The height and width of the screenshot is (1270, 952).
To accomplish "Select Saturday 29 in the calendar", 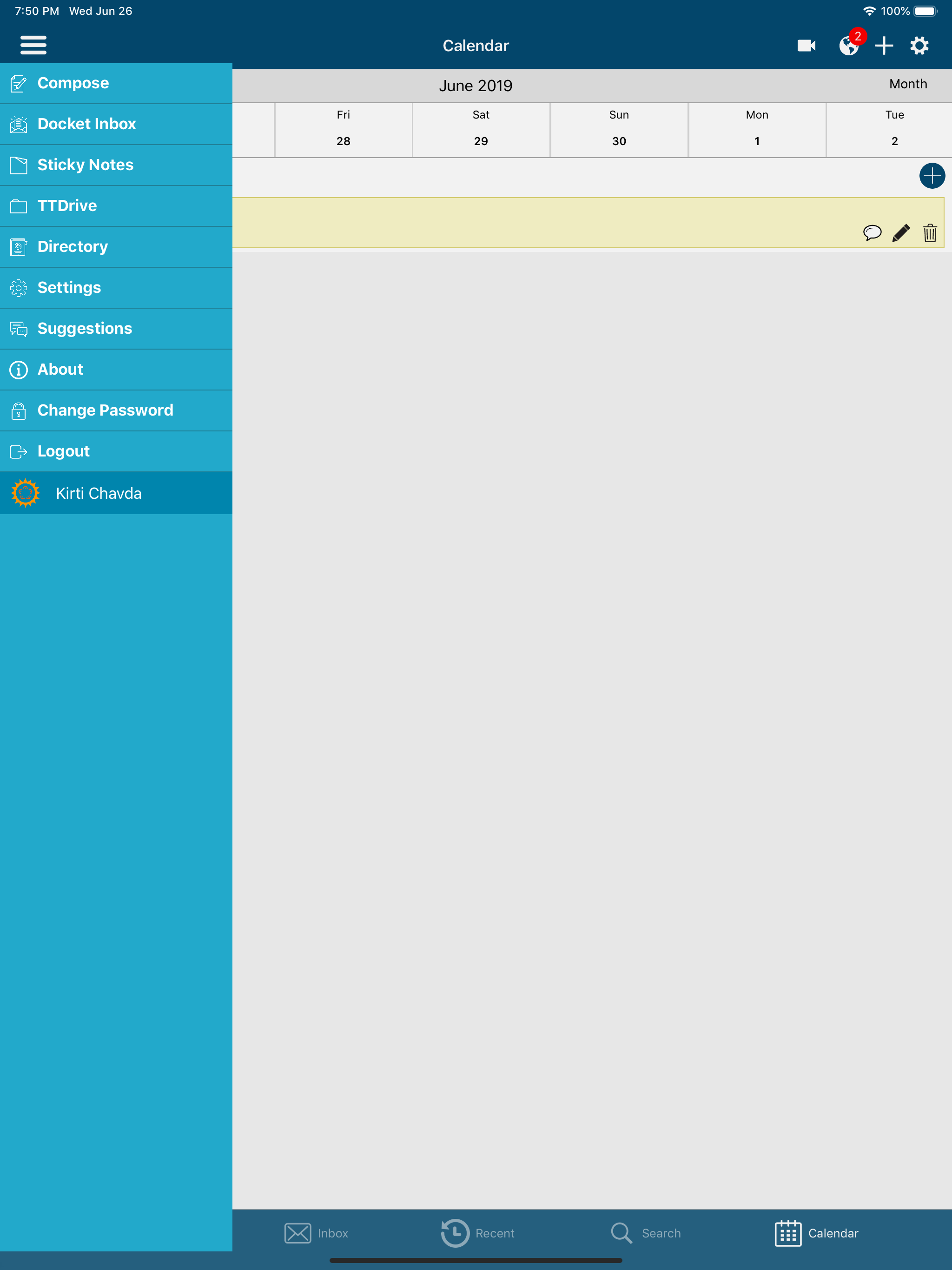I will [481, 130].
